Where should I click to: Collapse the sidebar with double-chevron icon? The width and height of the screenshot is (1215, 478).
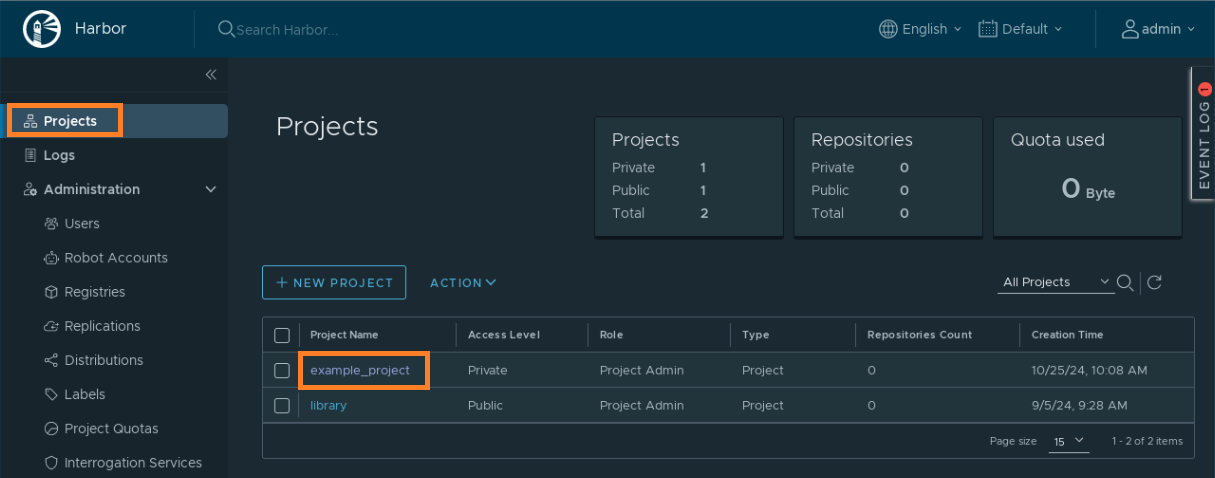[x=211, y=75]
